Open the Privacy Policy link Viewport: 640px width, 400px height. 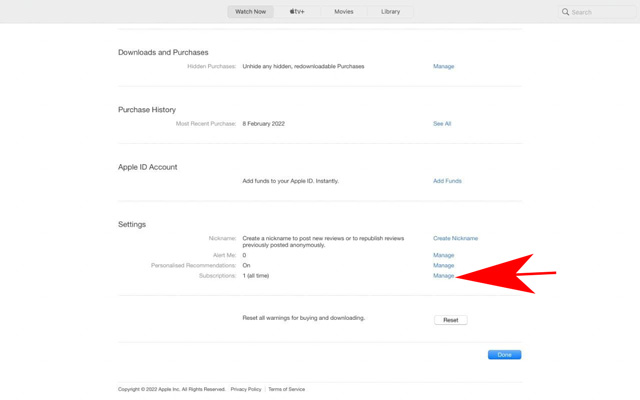pyautogui.click(x=246, y=389)
